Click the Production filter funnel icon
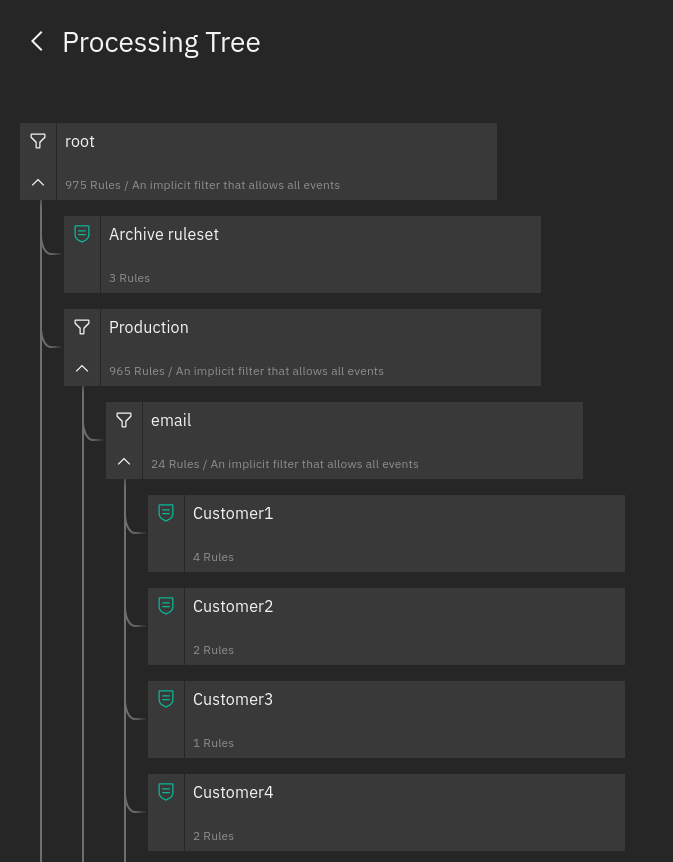 (82, 327)
